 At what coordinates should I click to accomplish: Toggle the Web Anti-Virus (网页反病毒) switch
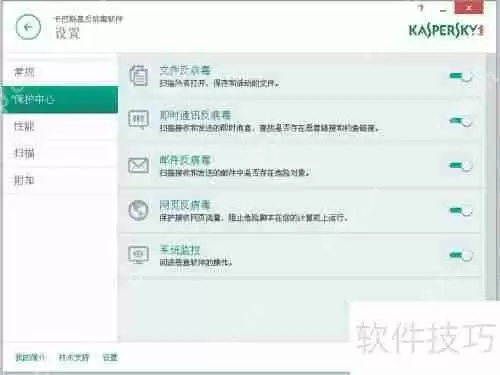(x=460, y=211)
